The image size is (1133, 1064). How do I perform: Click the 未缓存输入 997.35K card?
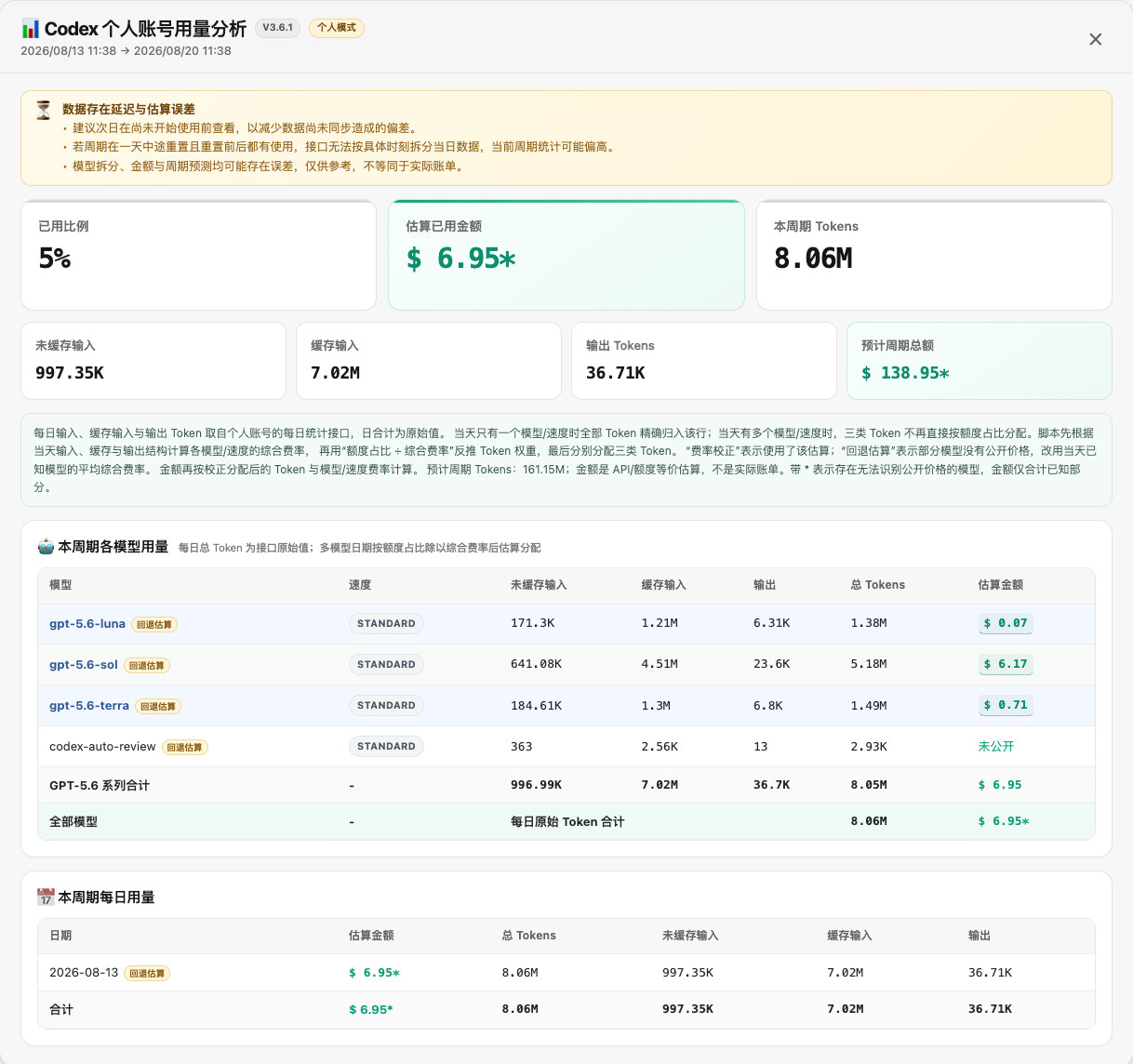point(153,361)
